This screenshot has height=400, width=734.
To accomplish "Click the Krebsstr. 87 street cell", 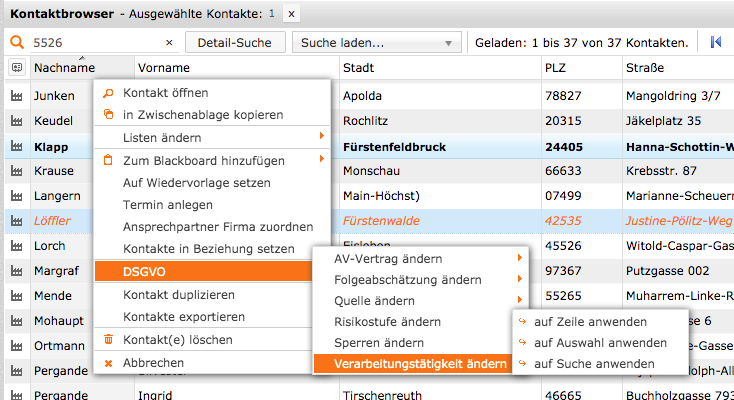I will click(661, 170).
